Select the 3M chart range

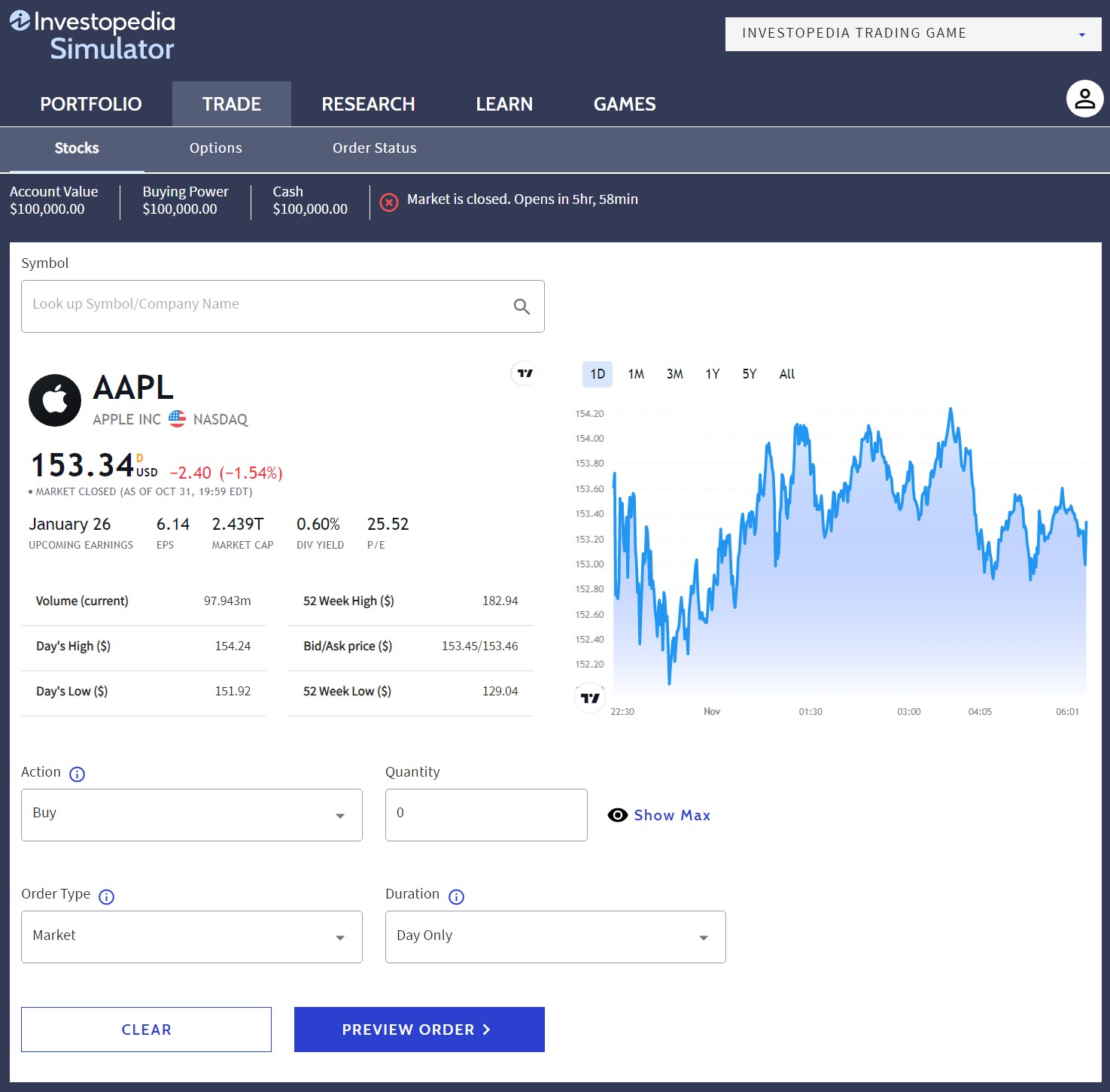[675, 374]
